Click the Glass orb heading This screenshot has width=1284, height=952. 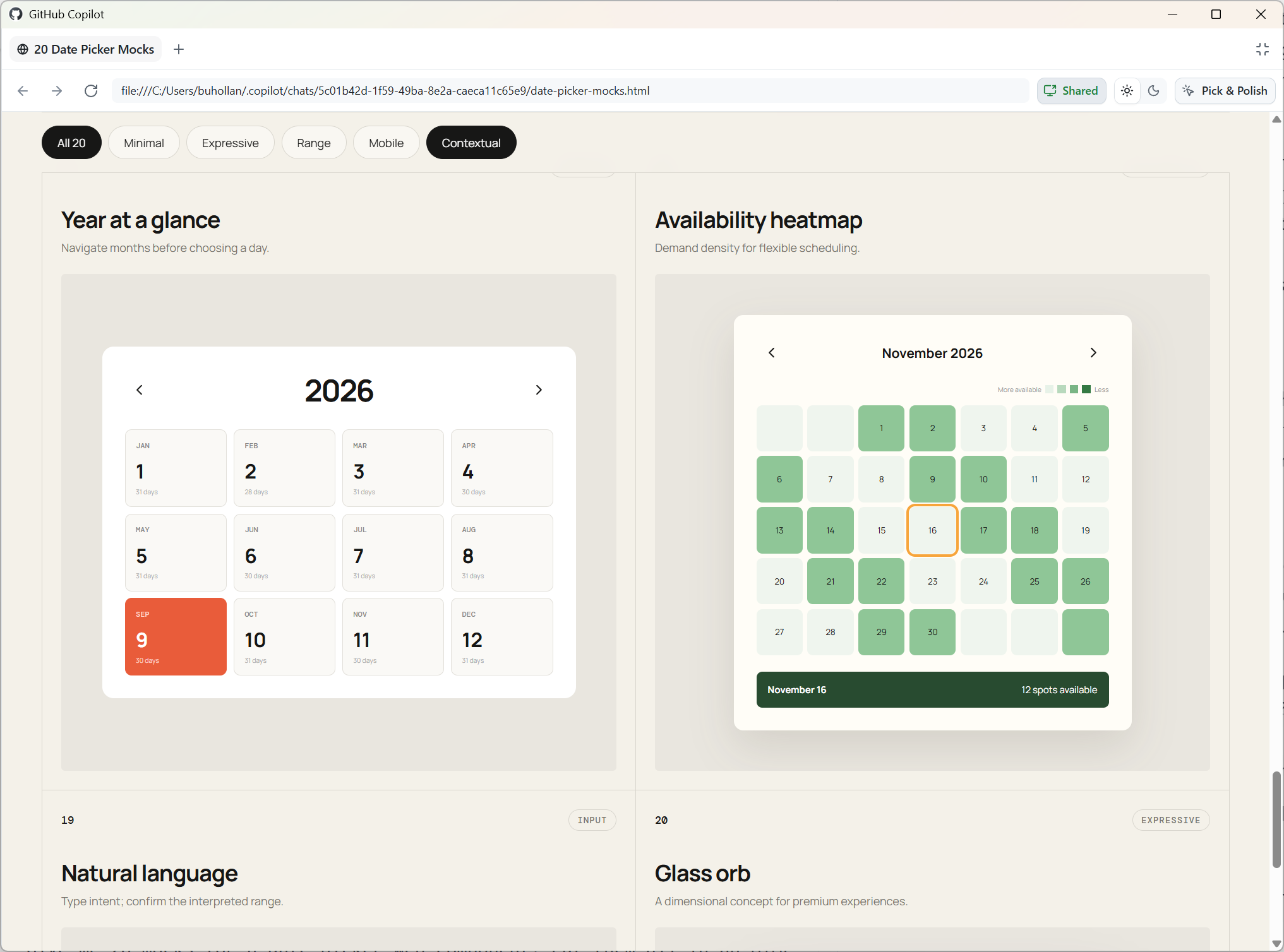point(702,874)
